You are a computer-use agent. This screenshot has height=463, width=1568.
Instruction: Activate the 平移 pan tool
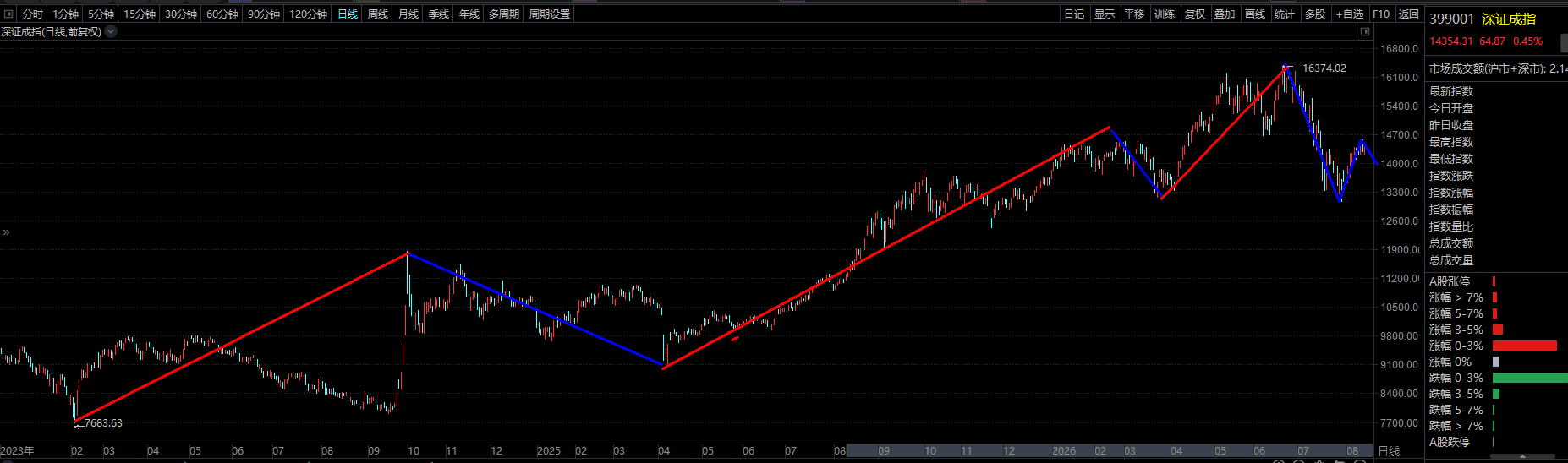click(x=1134, y=14)
